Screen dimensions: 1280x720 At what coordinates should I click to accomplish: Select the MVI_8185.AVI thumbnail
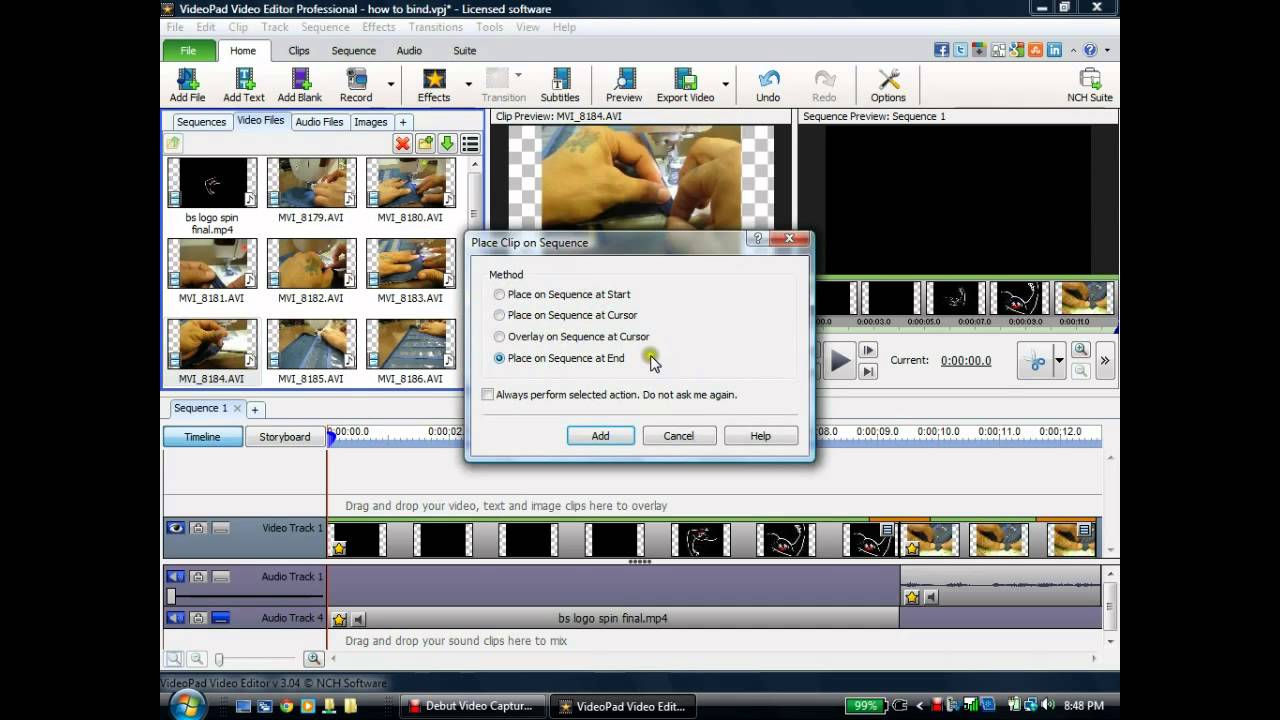coord(311,345)
